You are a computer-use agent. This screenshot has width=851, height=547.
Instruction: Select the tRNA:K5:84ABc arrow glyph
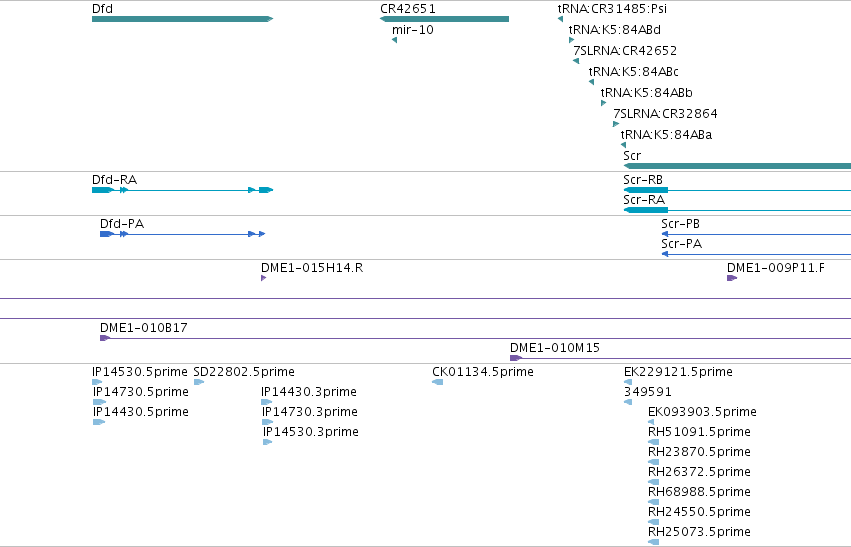coord(592,82)
